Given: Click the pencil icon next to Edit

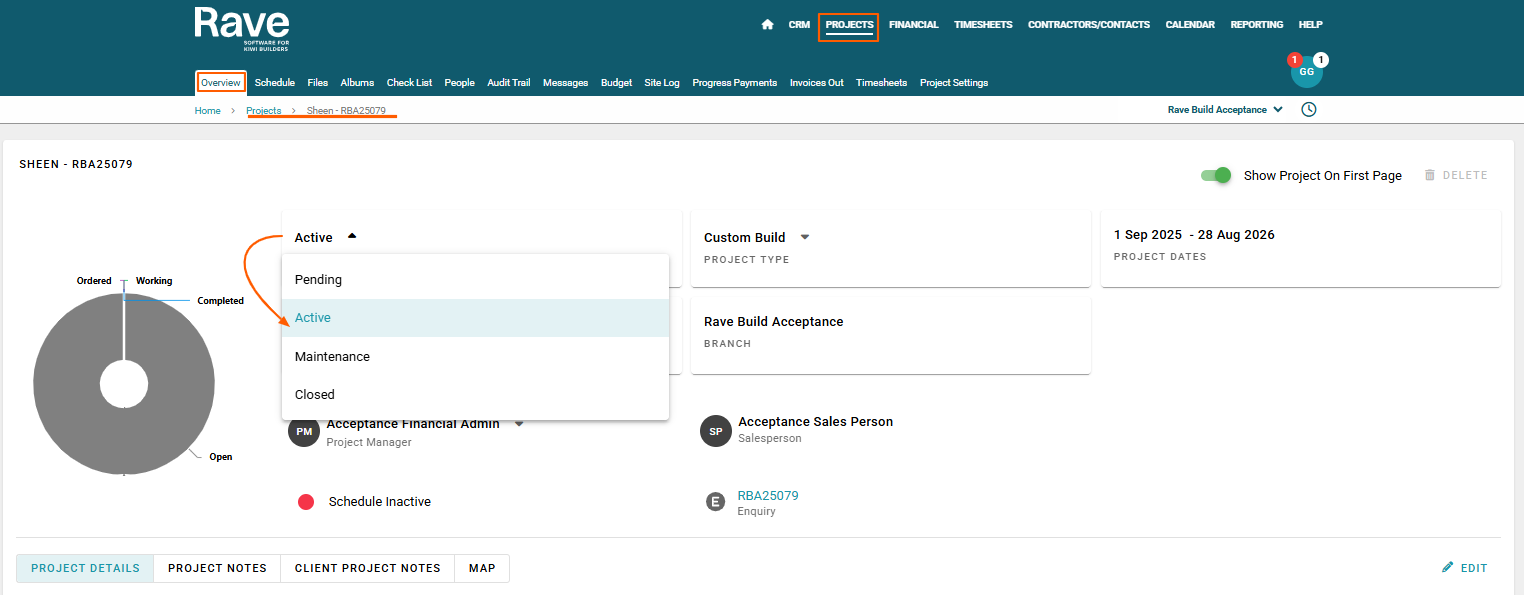Looking at the screenshot, I should click(1447, 567).
